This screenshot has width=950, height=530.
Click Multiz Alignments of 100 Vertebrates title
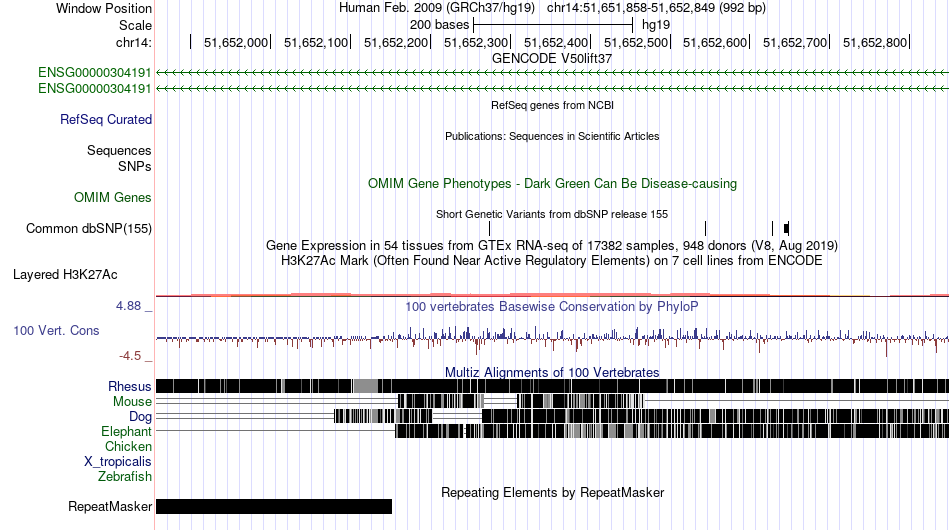[x=552, y=372]
